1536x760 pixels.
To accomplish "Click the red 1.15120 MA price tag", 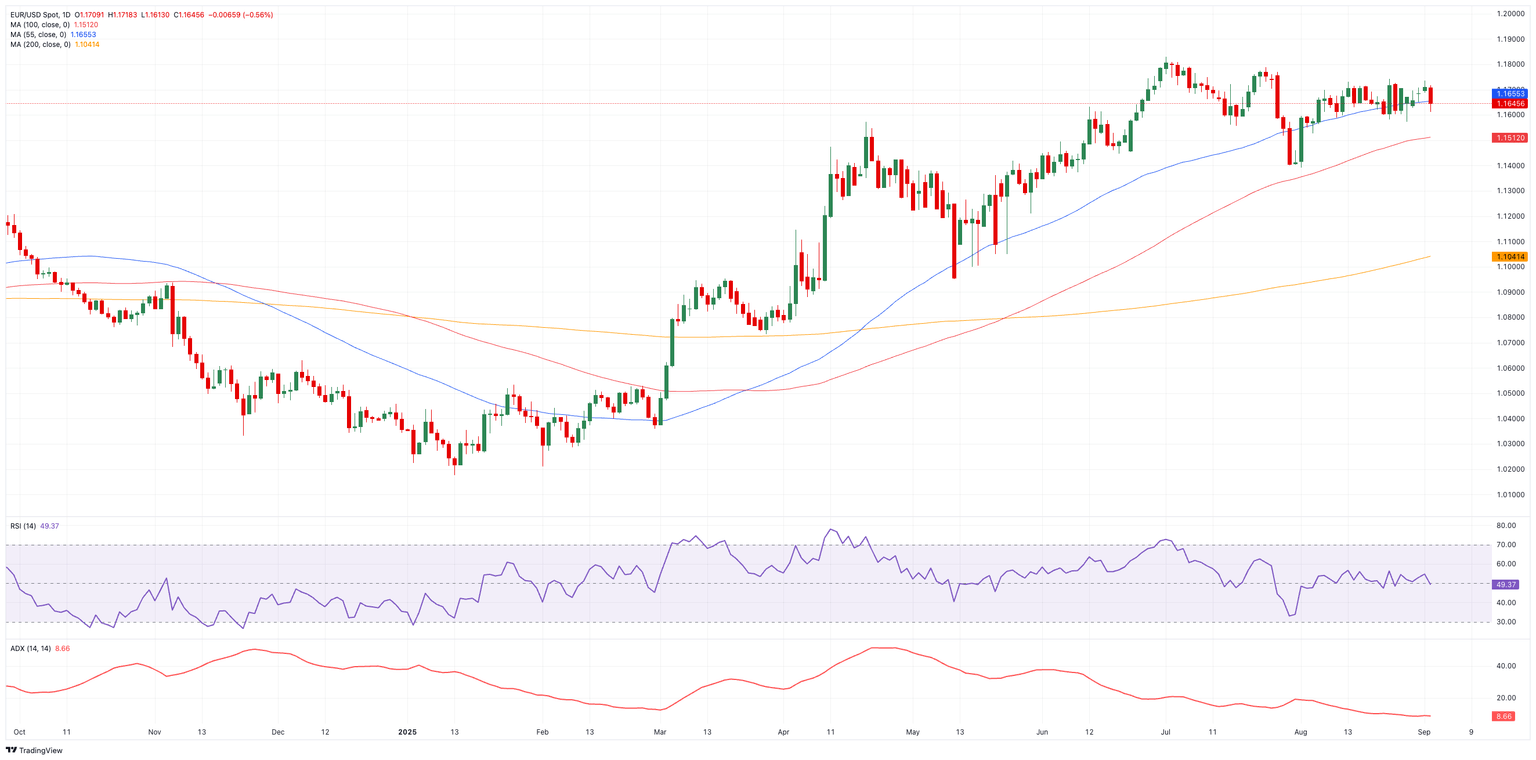I will [1509, 138].
